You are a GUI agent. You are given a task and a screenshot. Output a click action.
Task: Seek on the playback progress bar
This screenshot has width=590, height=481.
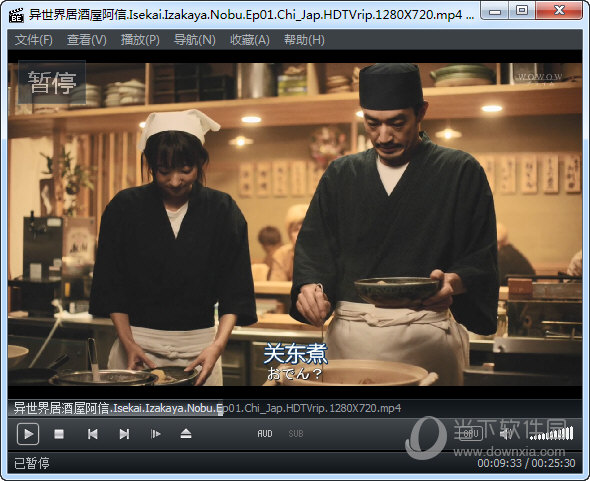coord(295,408)
